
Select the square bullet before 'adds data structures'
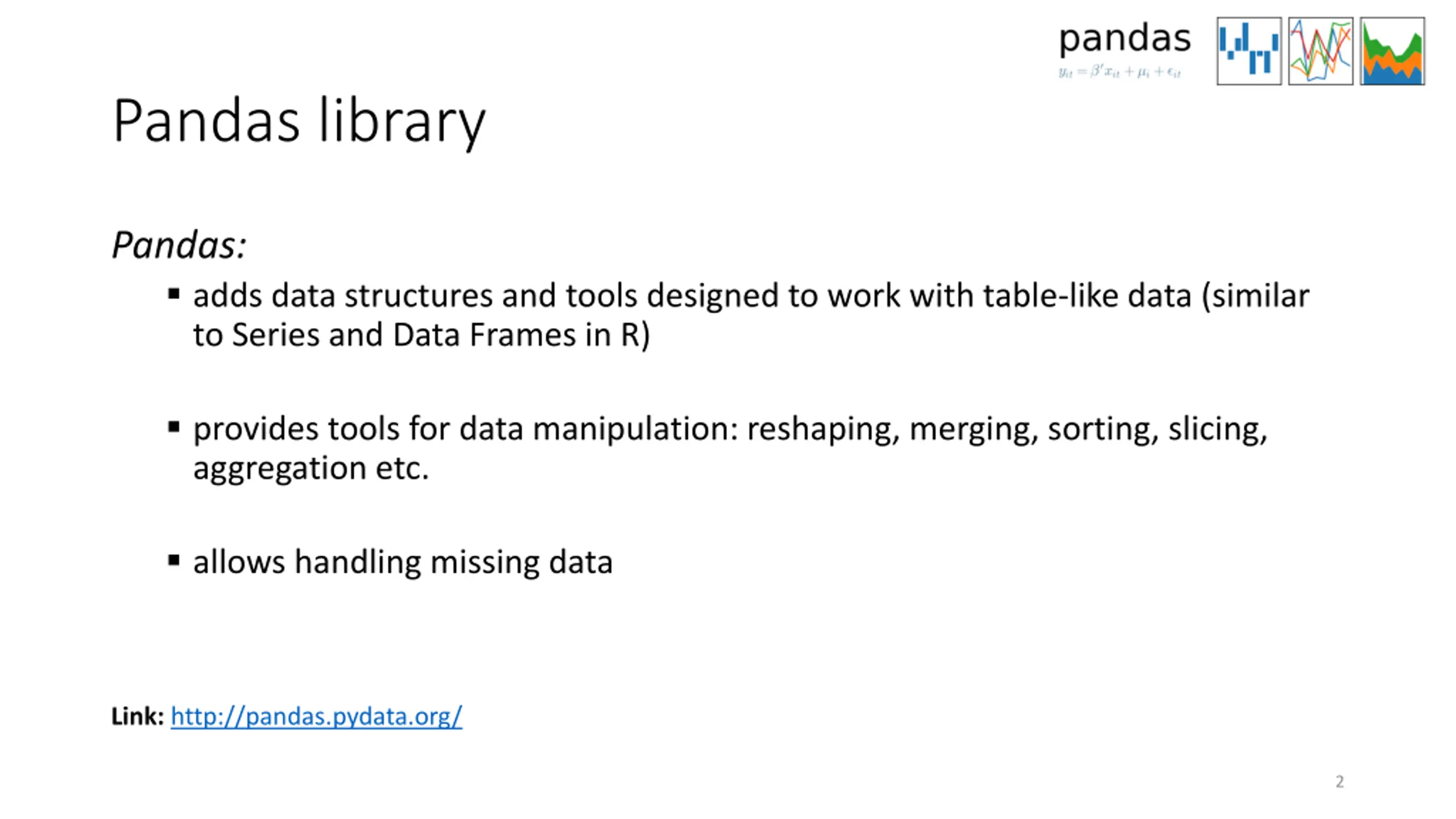coord(174,294)
